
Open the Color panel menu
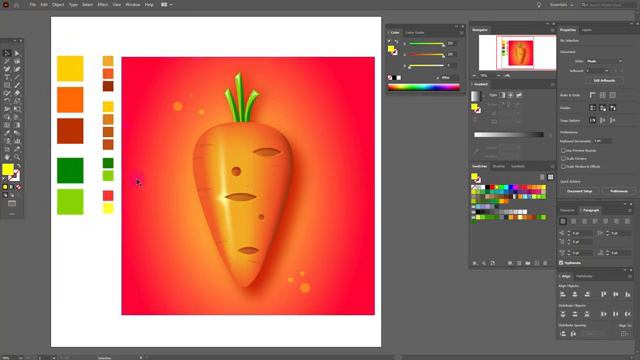point(462,33)
